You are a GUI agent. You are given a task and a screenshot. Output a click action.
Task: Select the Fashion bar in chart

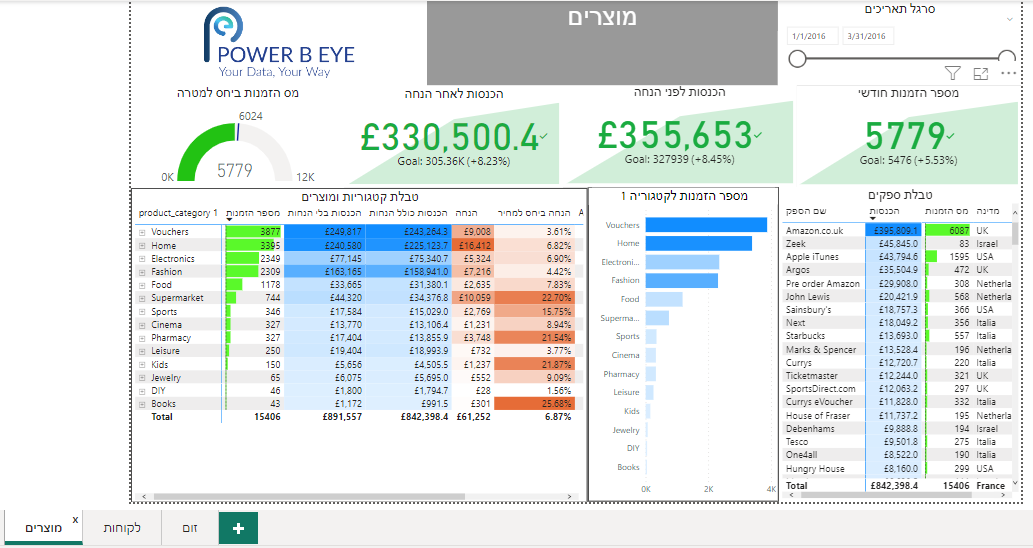681,281
